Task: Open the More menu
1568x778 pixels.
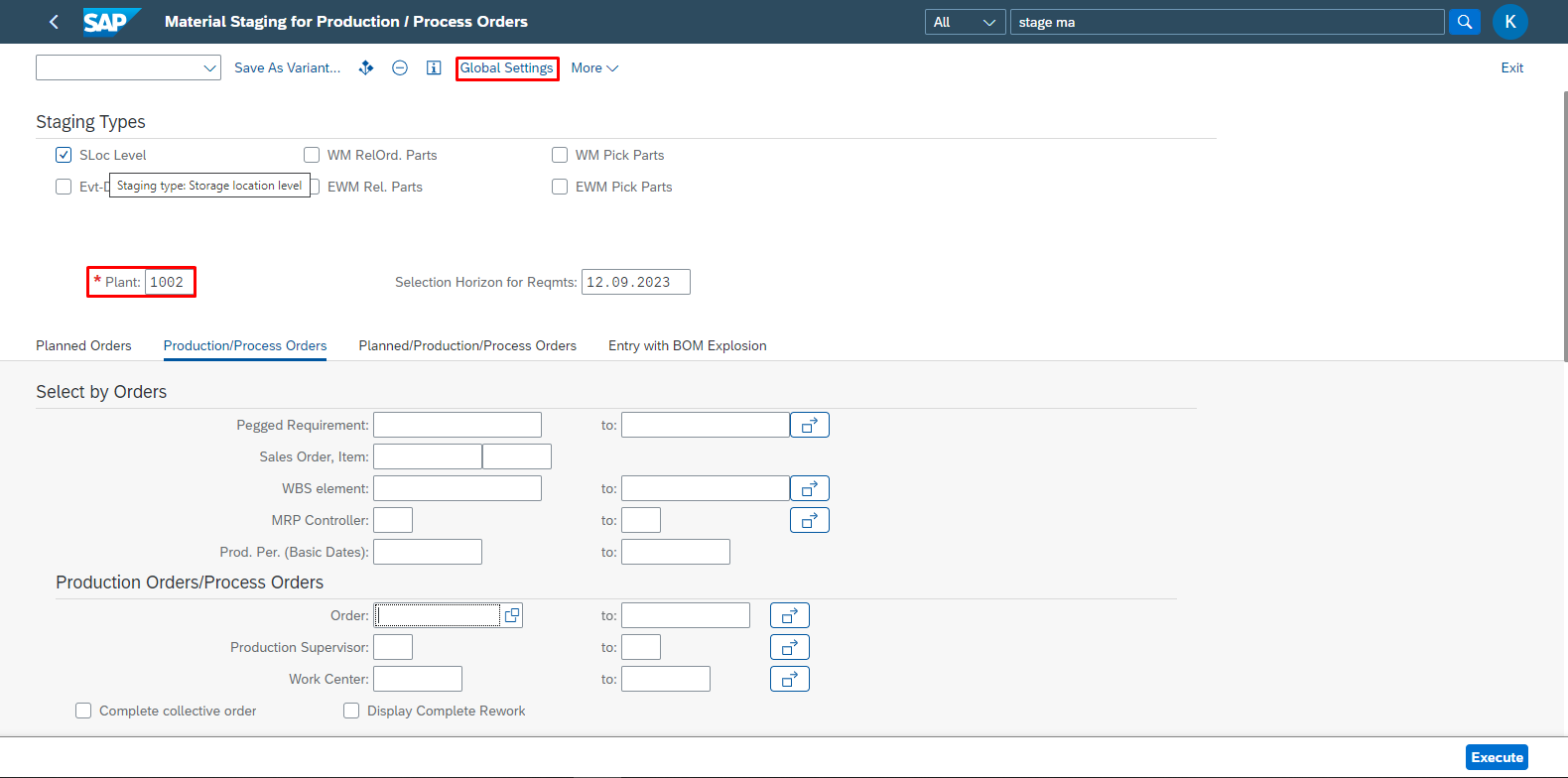Action: point(594,67)
